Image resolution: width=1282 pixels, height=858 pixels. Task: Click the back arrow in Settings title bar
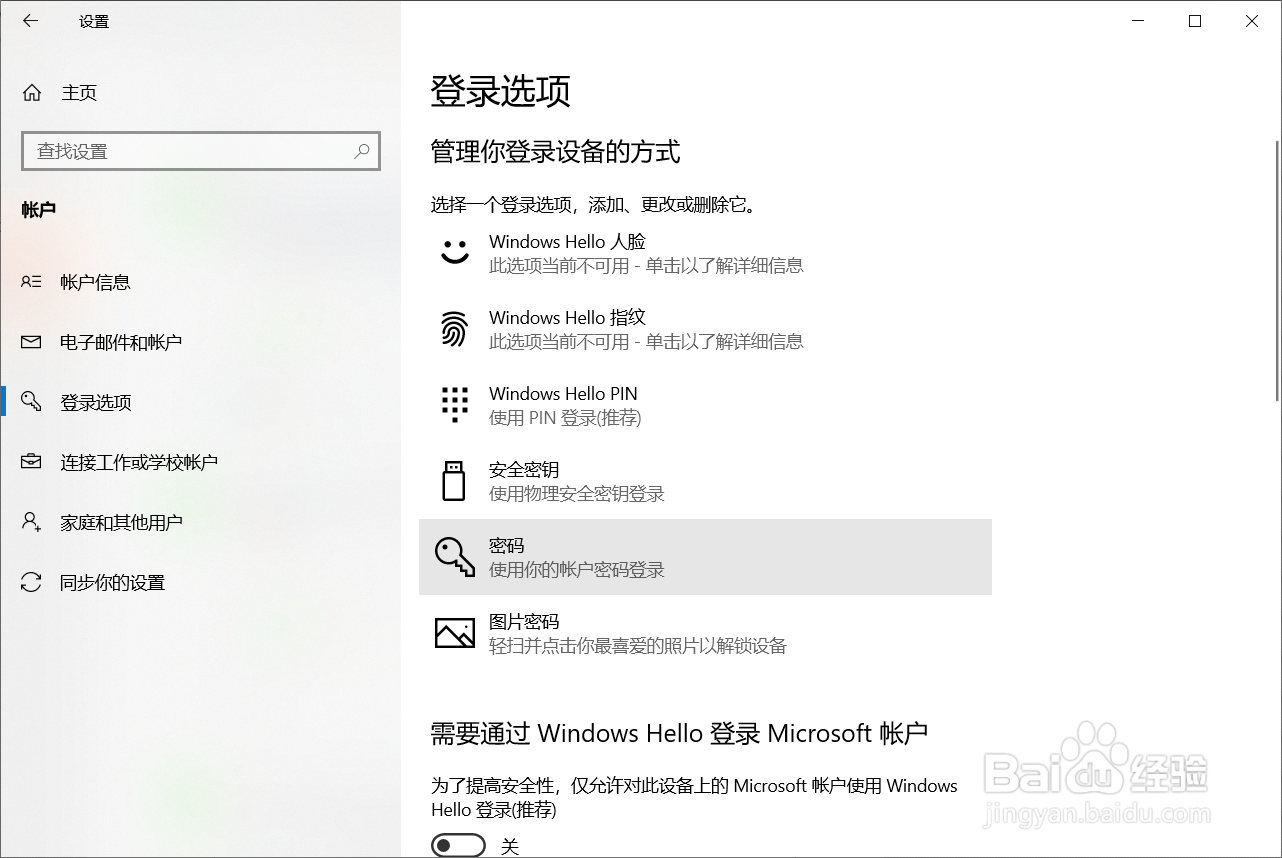[x=30, y=20]
